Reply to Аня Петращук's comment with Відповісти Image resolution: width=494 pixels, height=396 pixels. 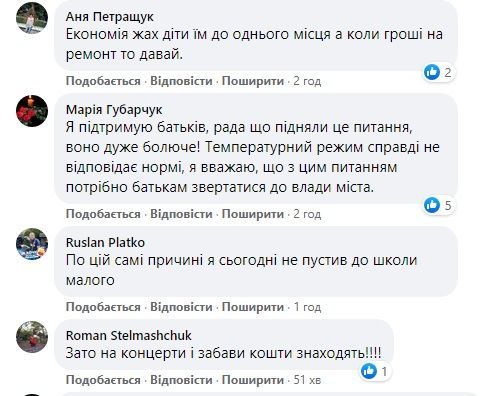(x=181, y=81)
